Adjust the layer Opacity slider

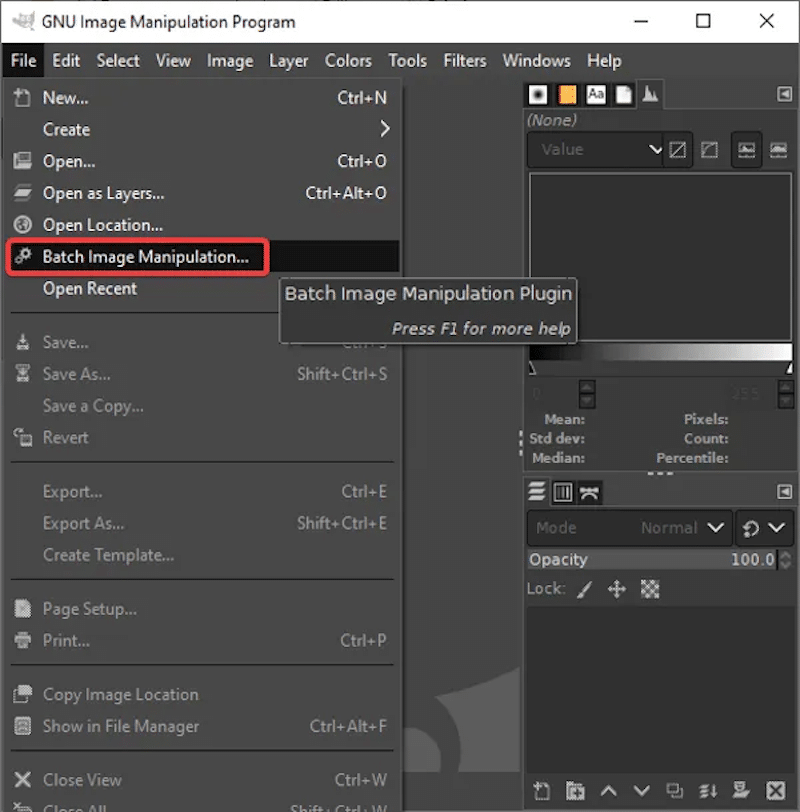pos(652,559)
